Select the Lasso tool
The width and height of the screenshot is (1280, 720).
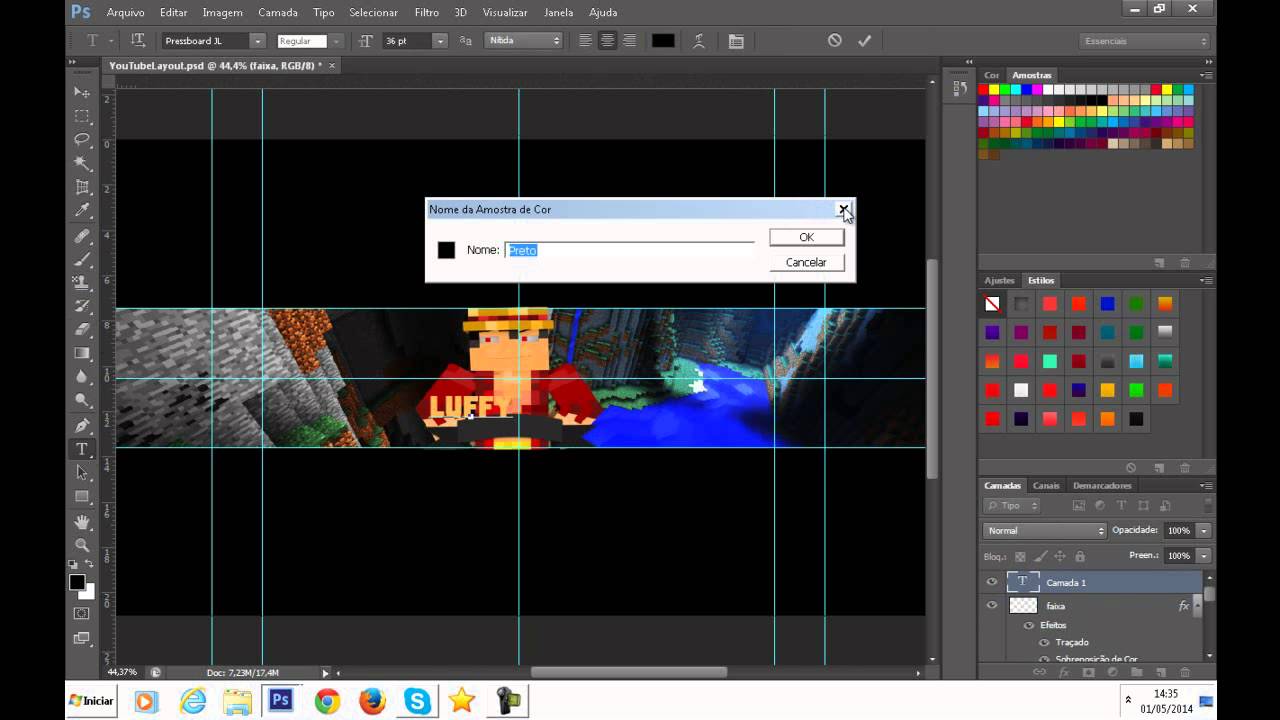[x=82, y=139]
